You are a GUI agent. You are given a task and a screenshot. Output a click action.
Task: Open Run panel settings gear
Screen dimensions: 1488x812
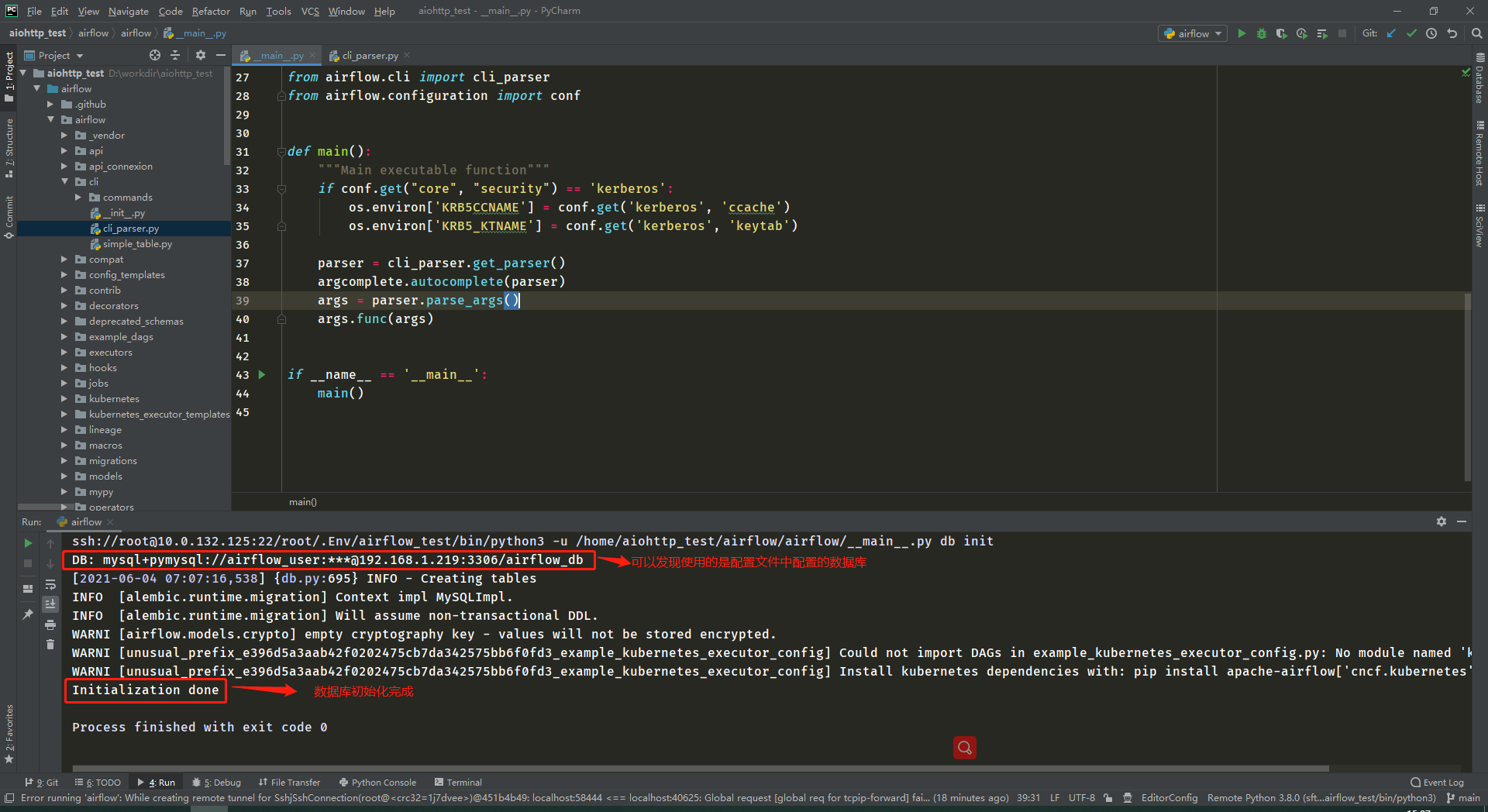pyautogui.click(x=1441, y=521)
